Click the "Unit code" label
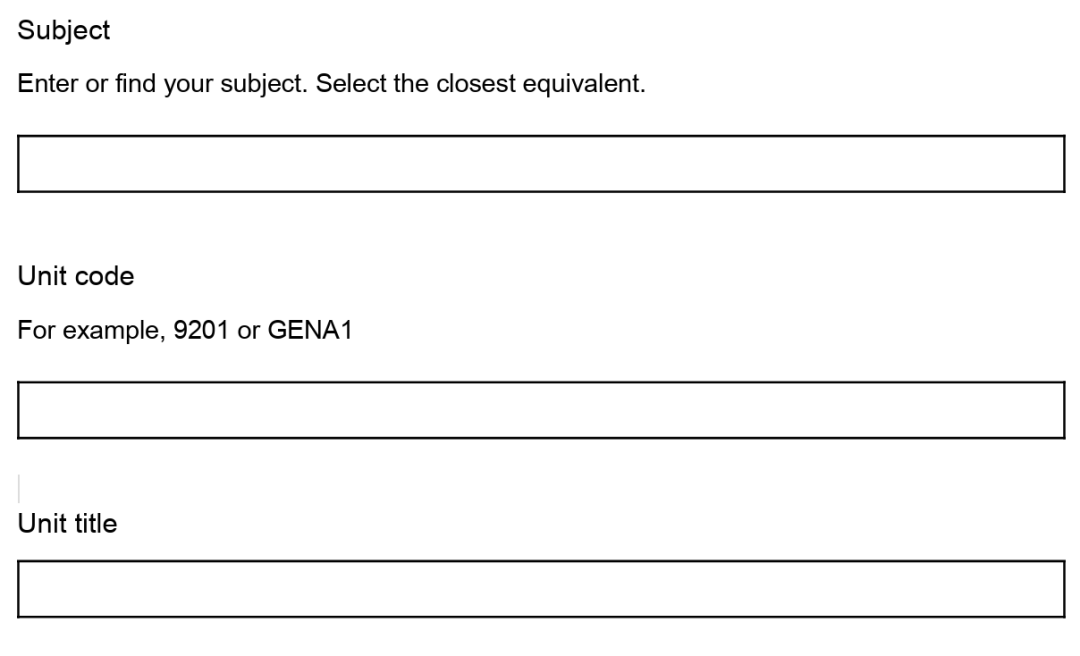The width and height of the screenshot is (1080, 656). (76, 277)
